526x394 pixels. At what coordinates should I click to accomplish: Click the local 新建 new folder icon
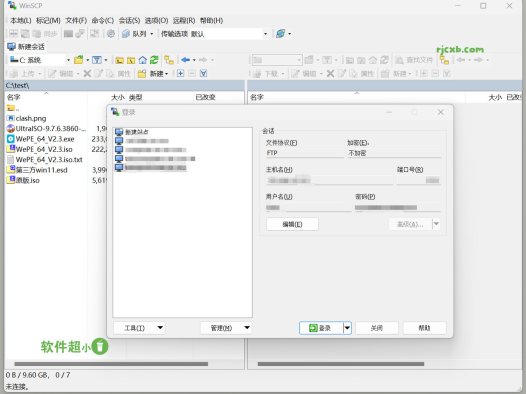[x=142, y=73]
